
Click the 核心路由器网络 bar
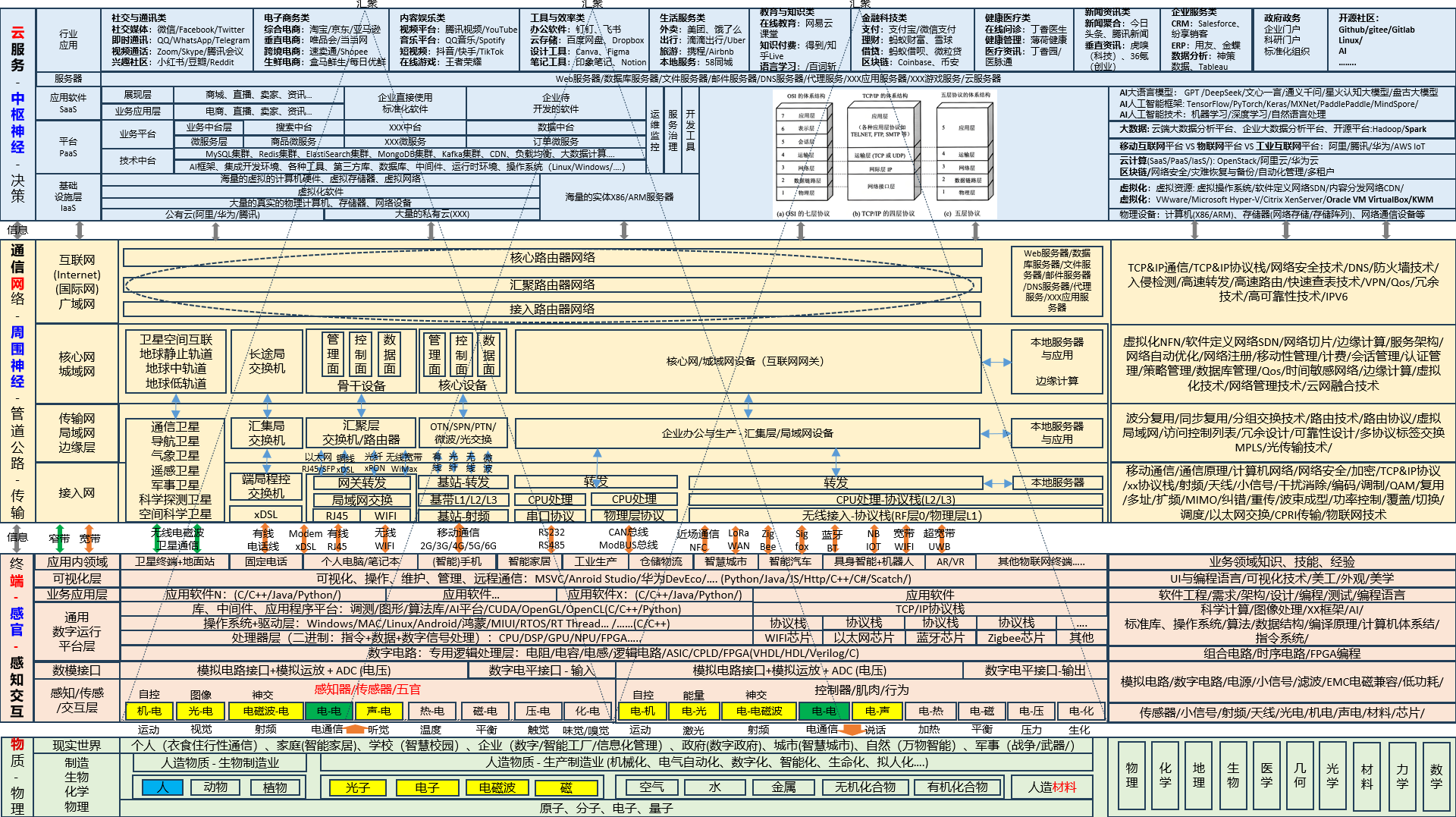tap(552, 258)
